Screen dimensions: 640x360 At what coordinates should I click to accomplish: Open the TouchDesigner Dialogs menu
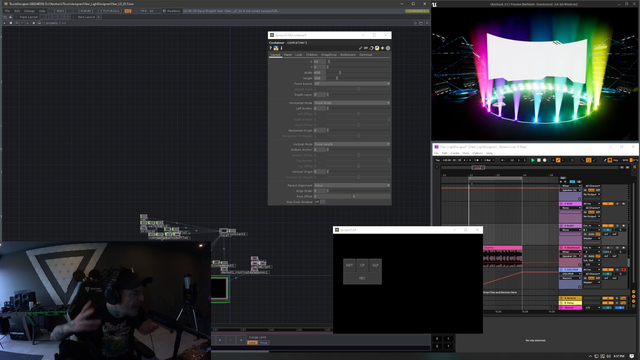29,11
